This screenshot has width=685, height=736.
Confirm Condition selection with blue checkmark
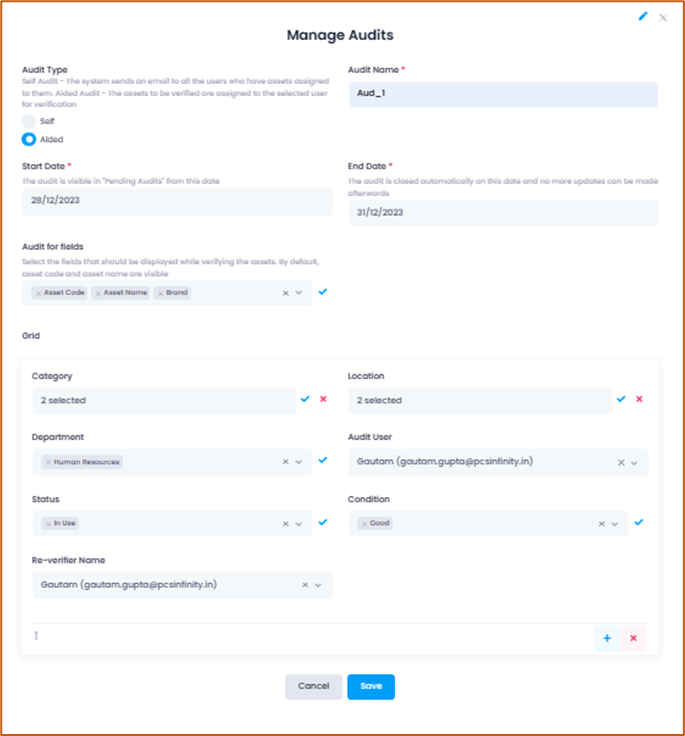(639, 522)
